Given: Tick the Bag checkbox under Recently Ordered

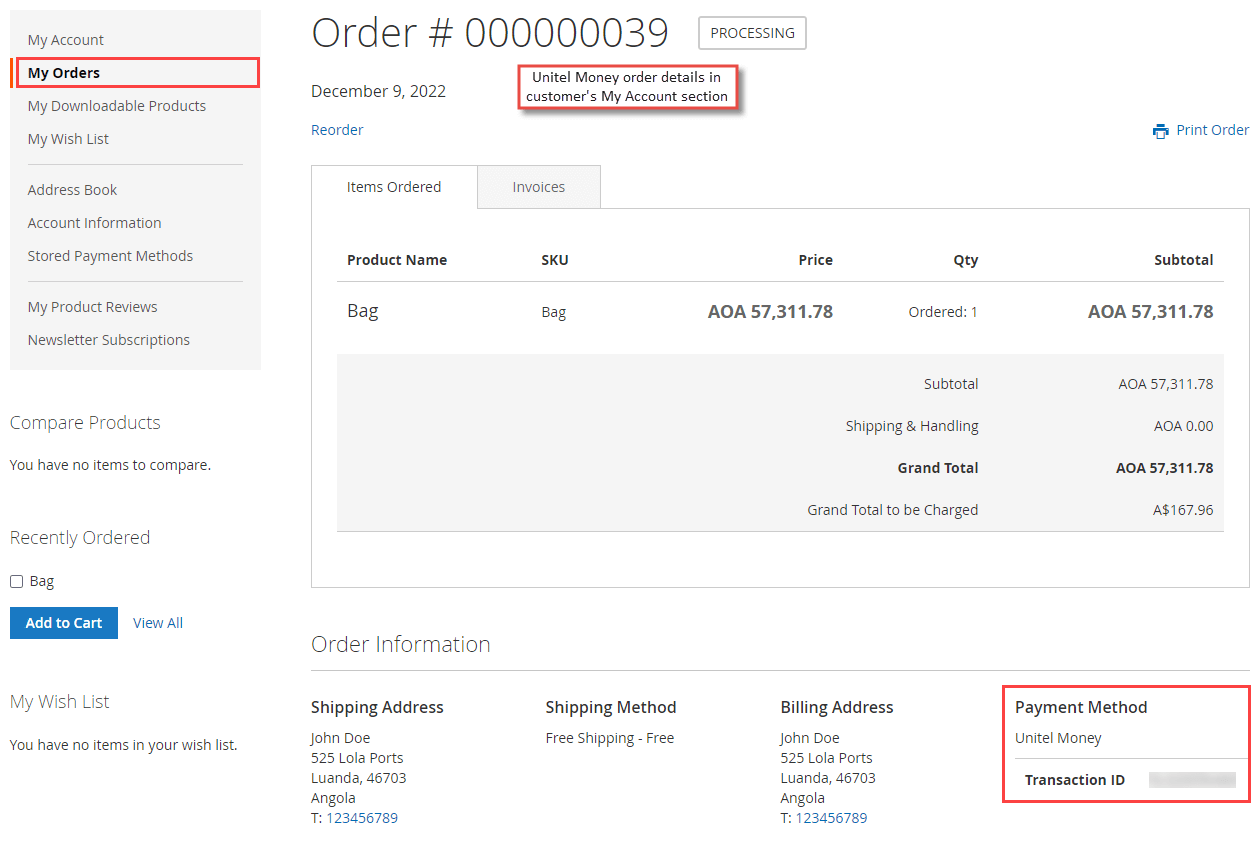Looking at the screenshot, I should (16, 581).
